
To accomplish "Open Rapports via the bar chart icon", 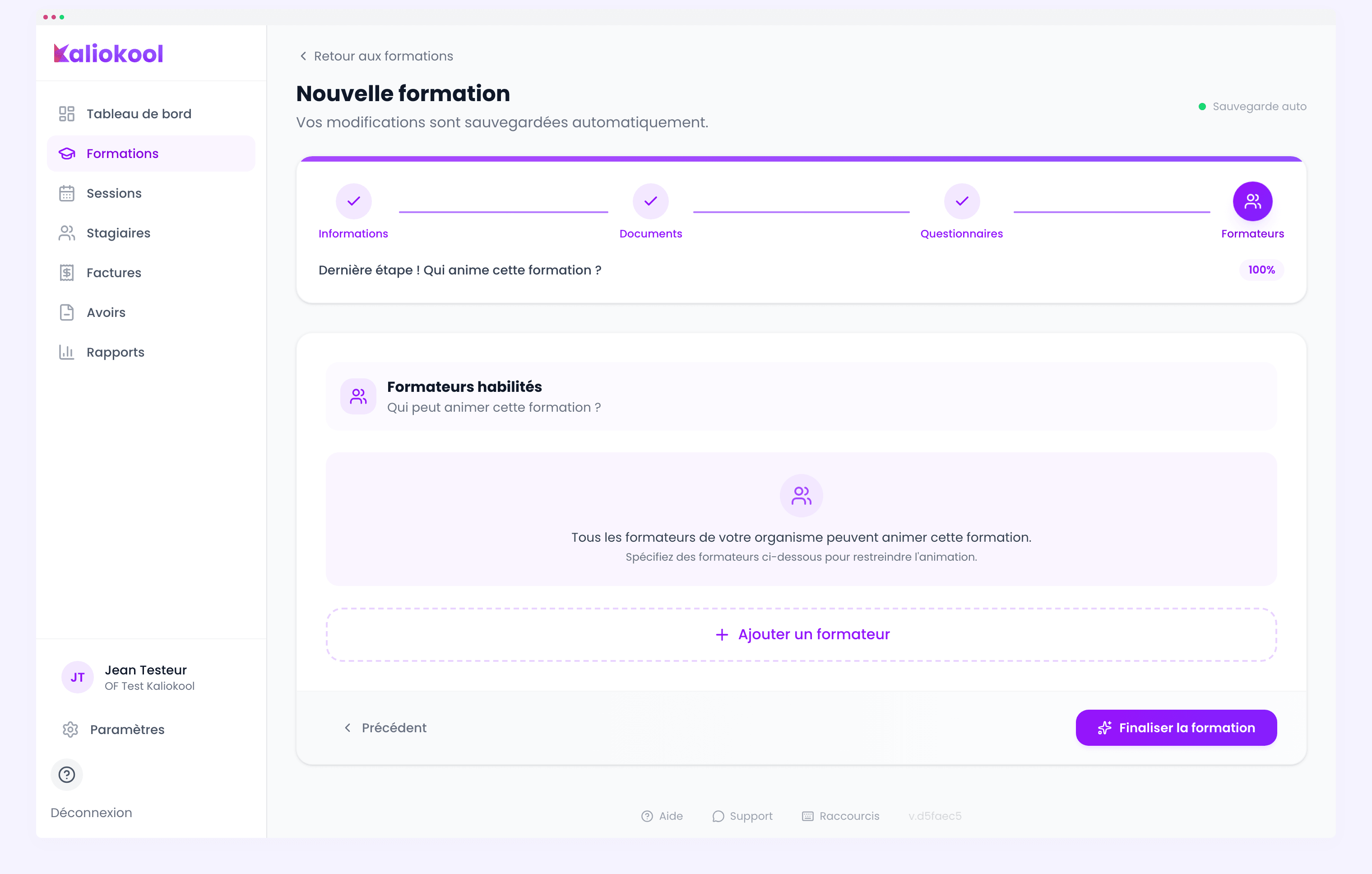I will tap(66, 352).
